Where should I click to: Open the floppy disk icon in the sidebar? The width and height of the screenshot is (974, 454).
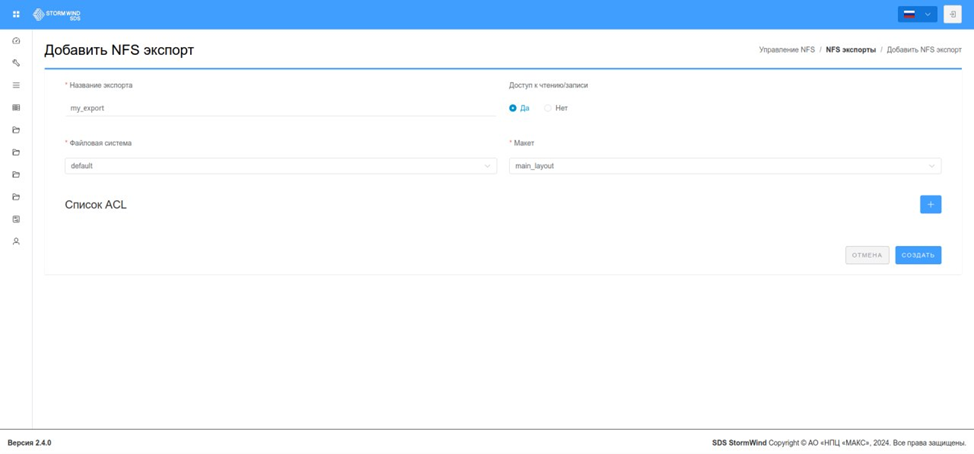16,219
